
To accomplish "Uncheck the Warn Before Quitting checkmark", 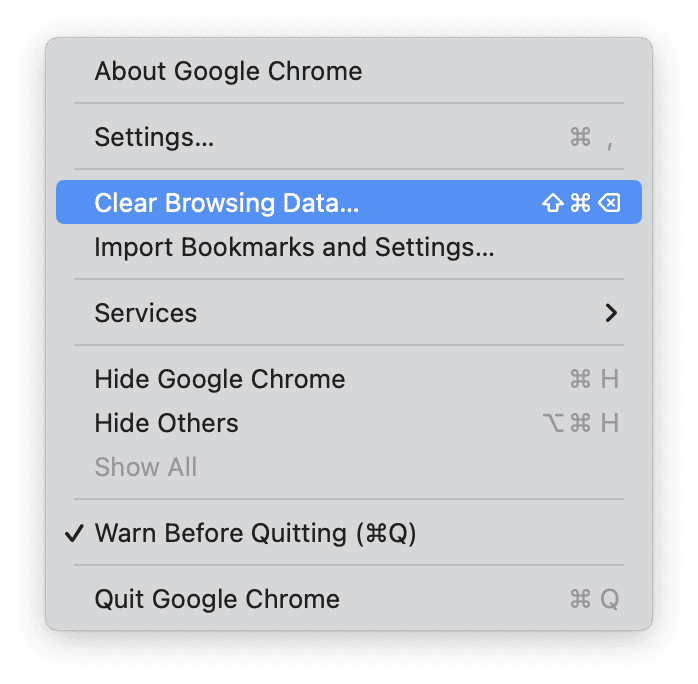I will [x=74, y=533].
